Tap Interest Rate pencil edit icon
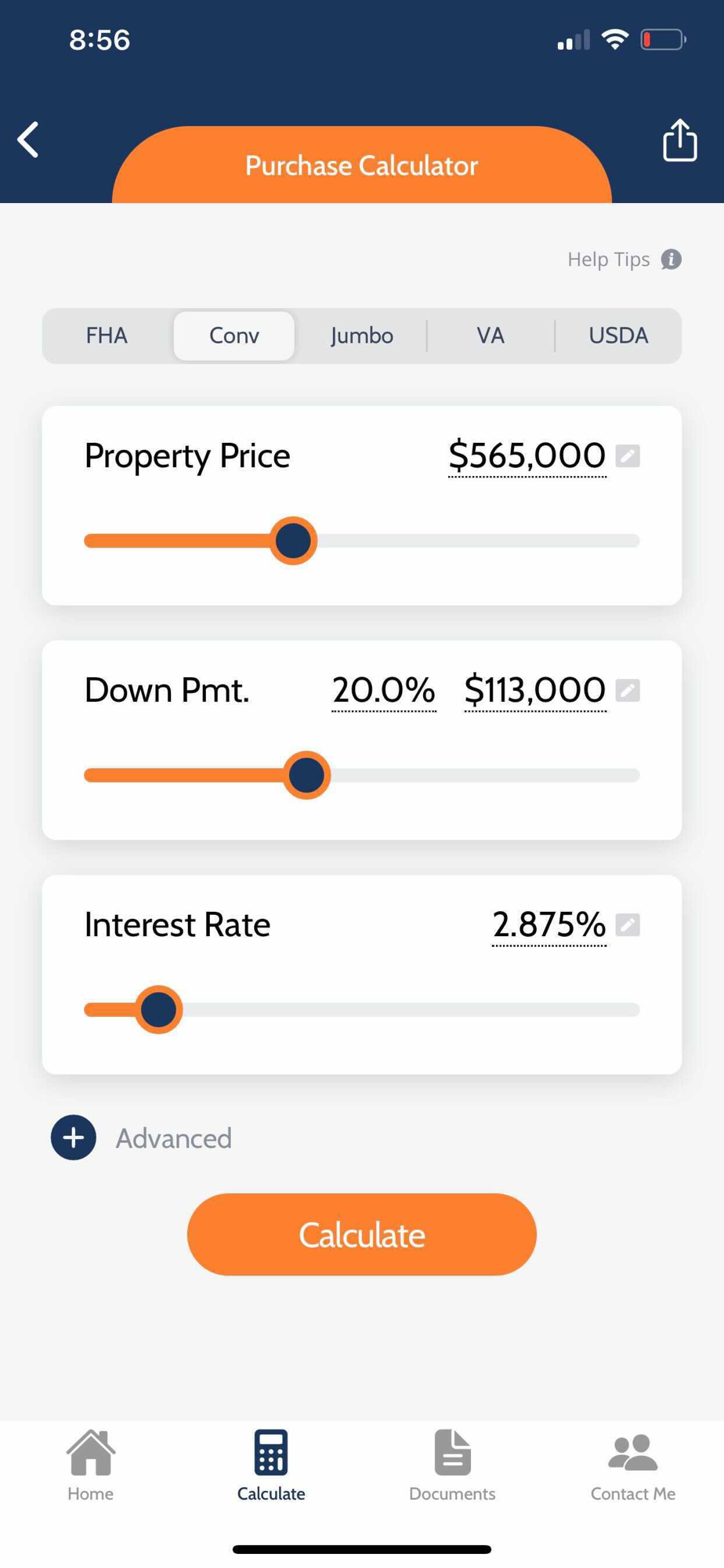 click(x=628, y=924)
